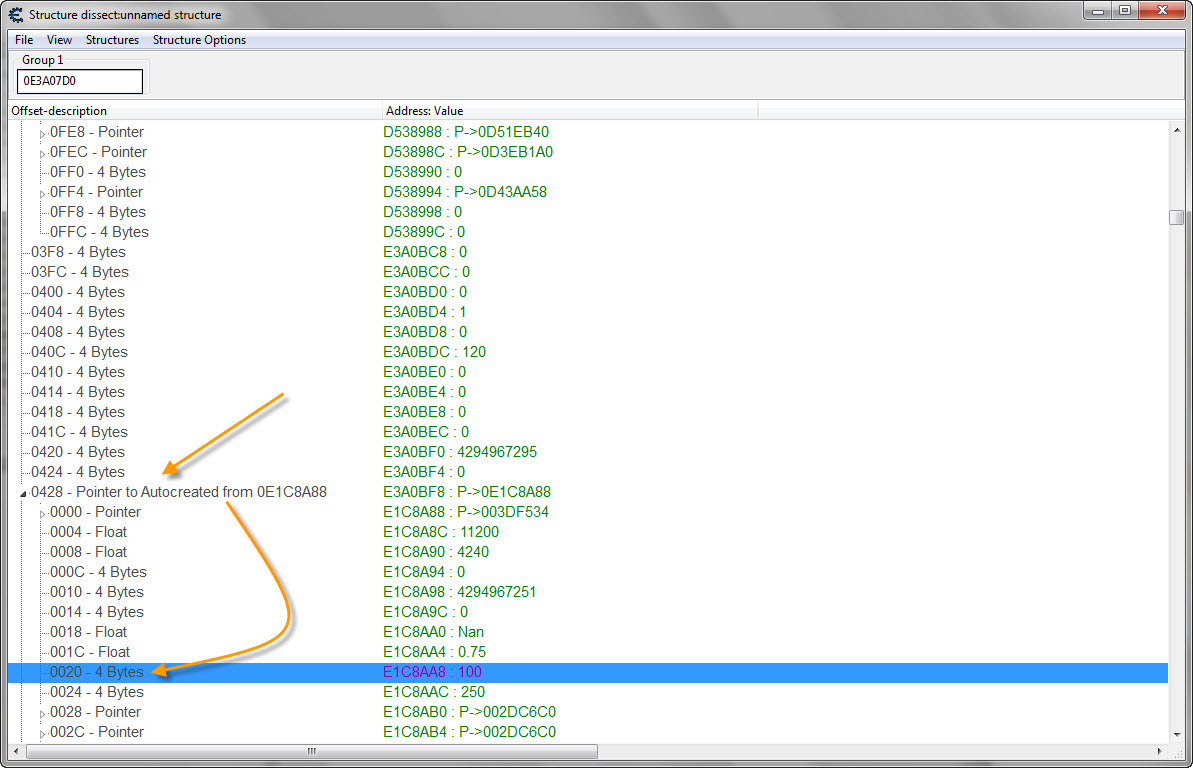
Task: Click the vertical scrollbar down arrow
Action: [x=1177, y=734]
